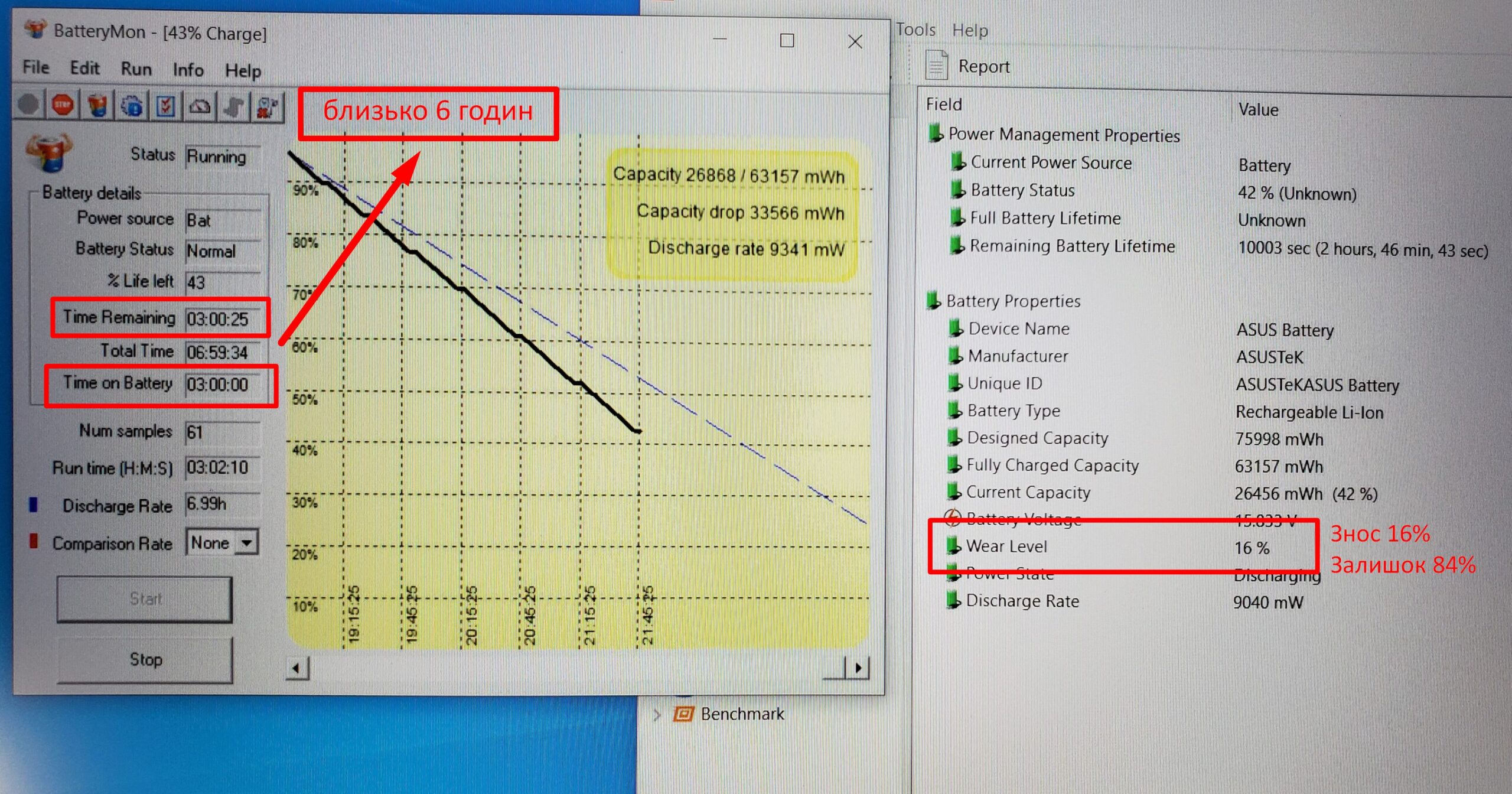Open the Run menu
This screenshot has height=794, width=1512.
click(x=136, y=69)
